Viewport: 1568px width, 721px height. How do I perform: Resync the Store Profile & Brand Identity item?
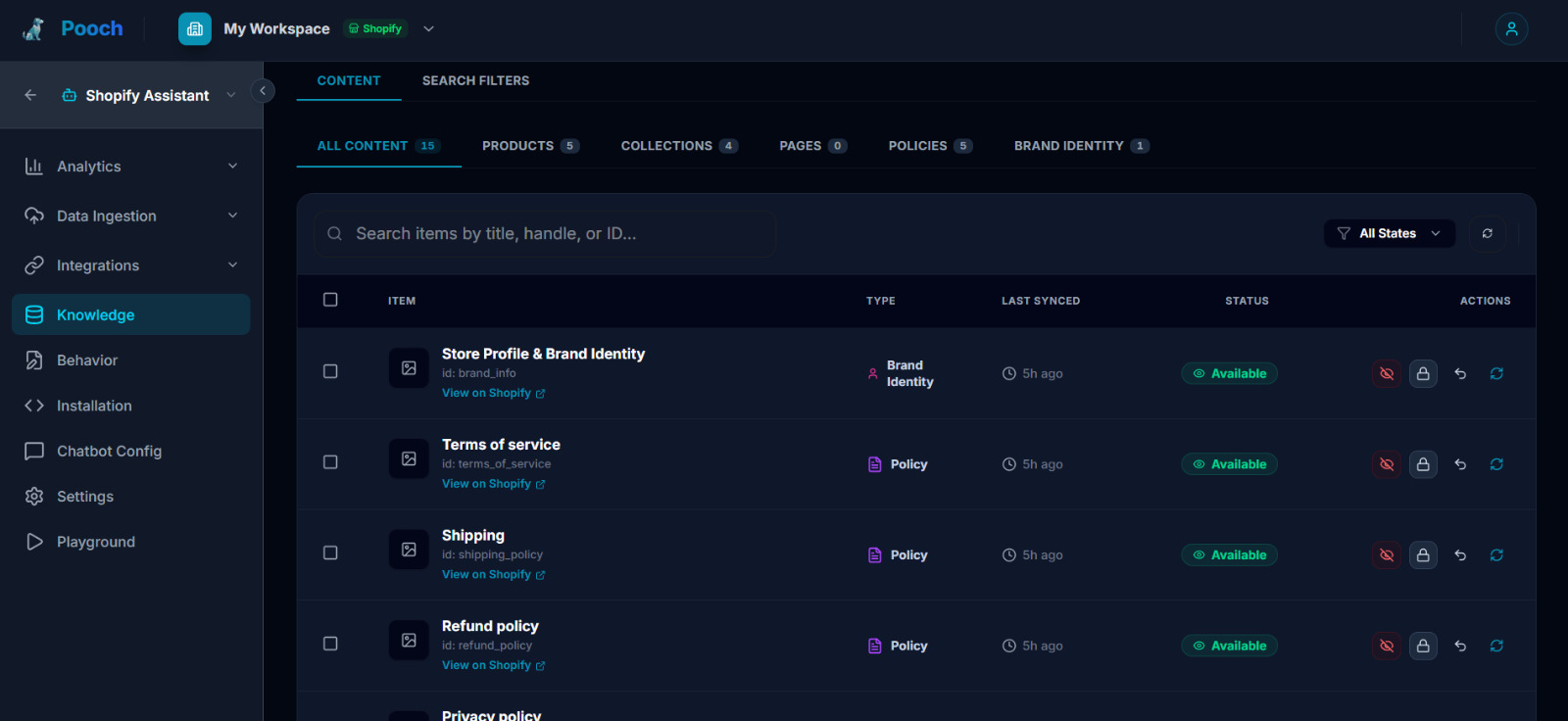(x=1496, y=373)
